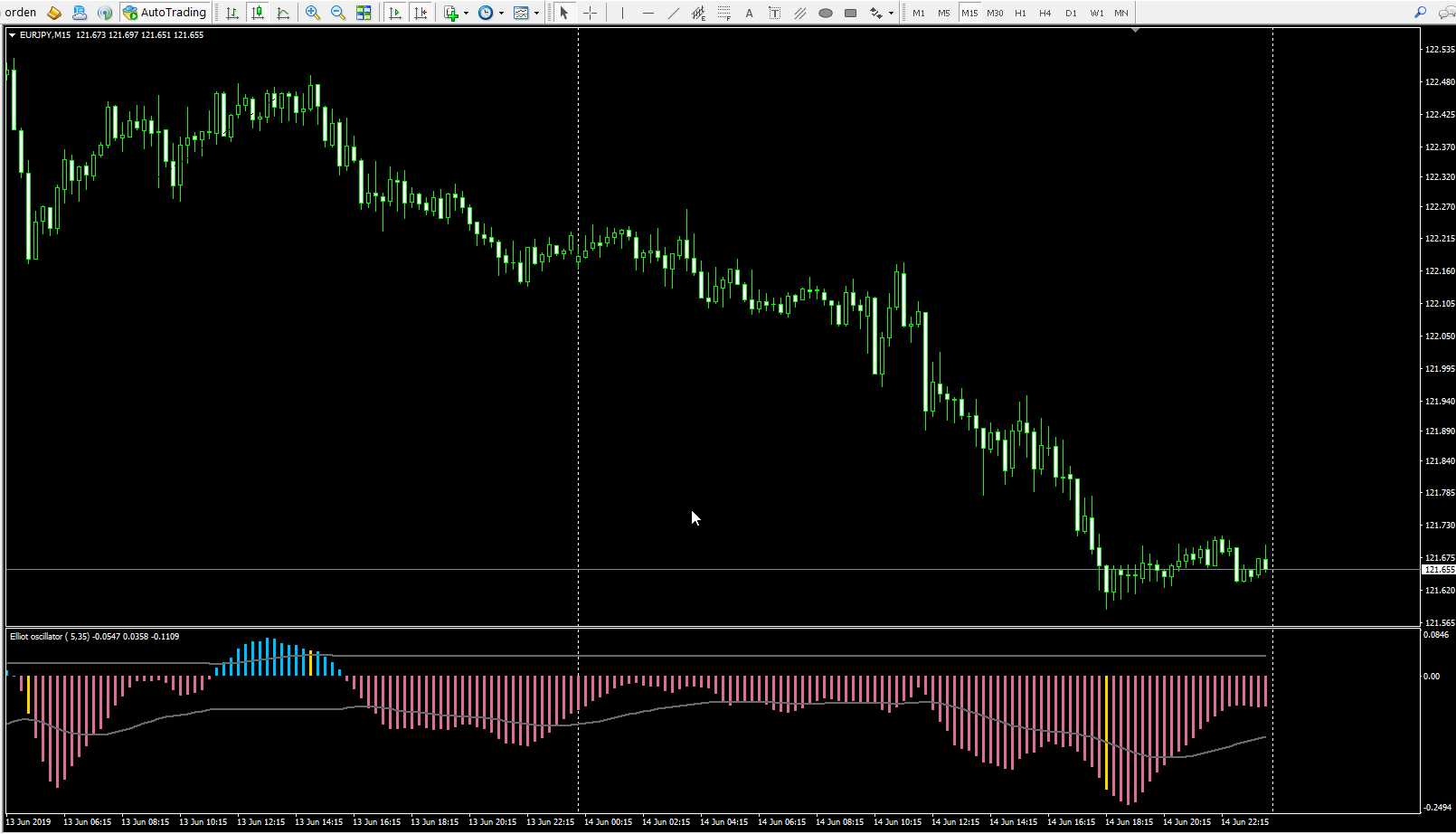Image resolution: width=1456 pixels, height=834 pixels.
Task: Switch to W1 weekly timeframe
Action: 1096,13
